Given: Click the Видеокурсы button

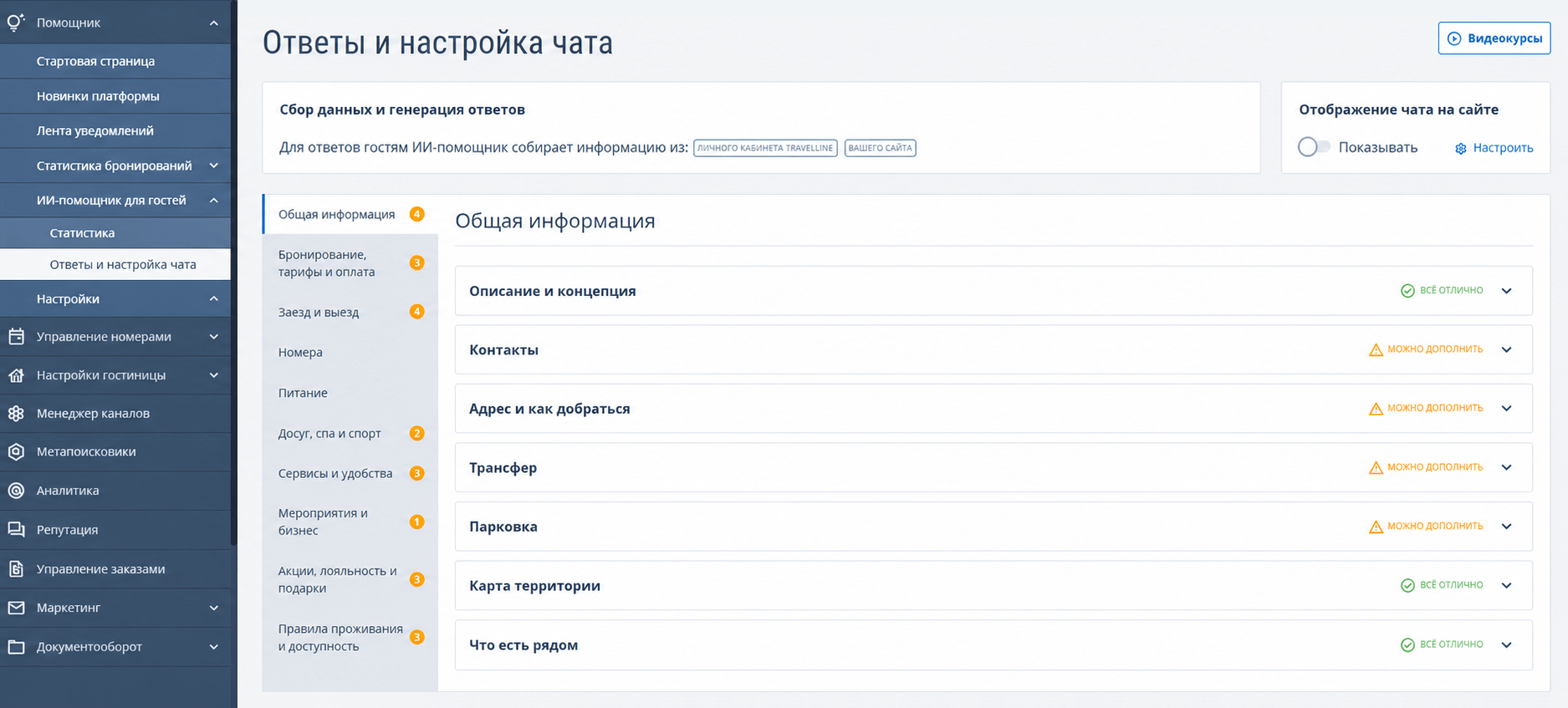Looking at the screenshot, I should 1494,38.
